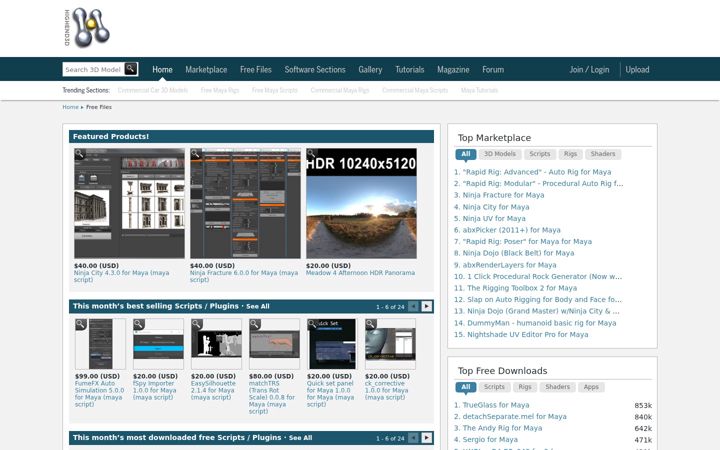Zoom icon on Ninja City thumbnail
The width and height of the screenshot is (720, 450).
click(80, 154)
